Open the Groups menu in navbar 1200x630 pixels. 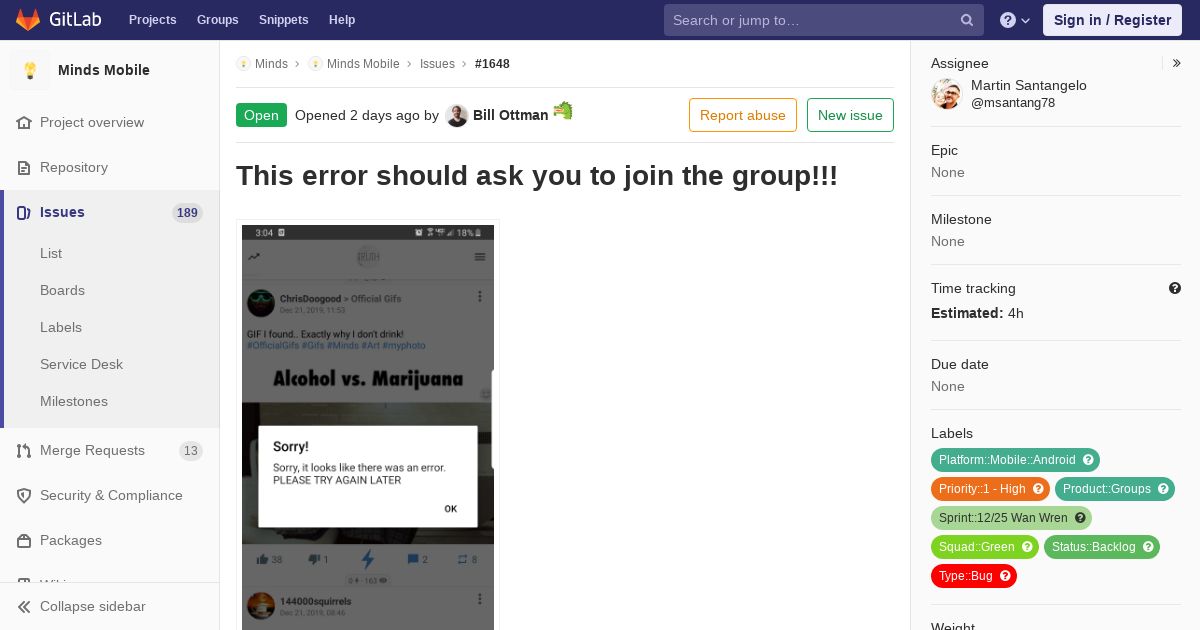coord(217,20)
